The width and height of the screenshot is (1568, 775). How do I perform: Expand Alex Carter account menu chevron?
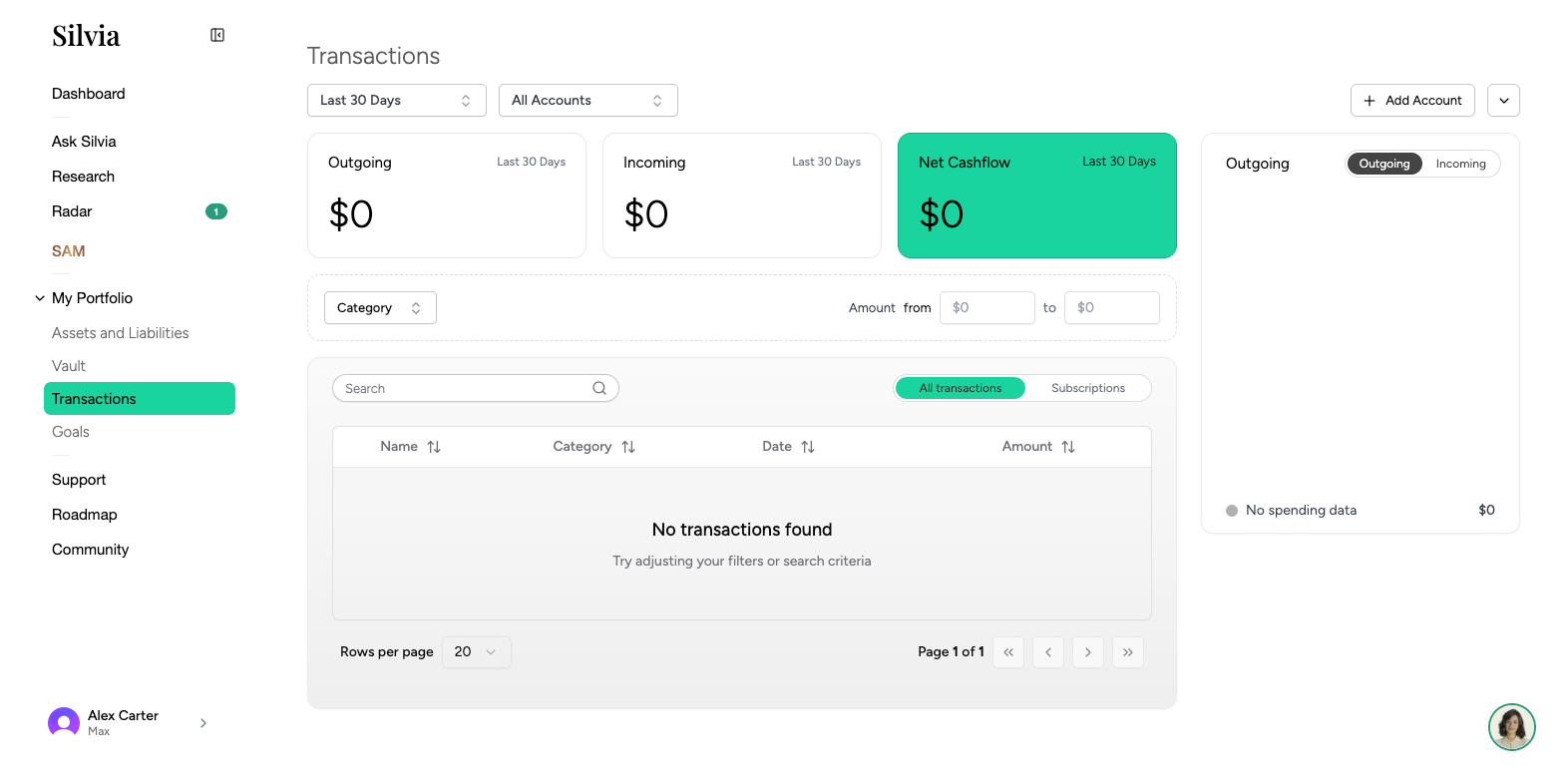click(x=203, y=723)
